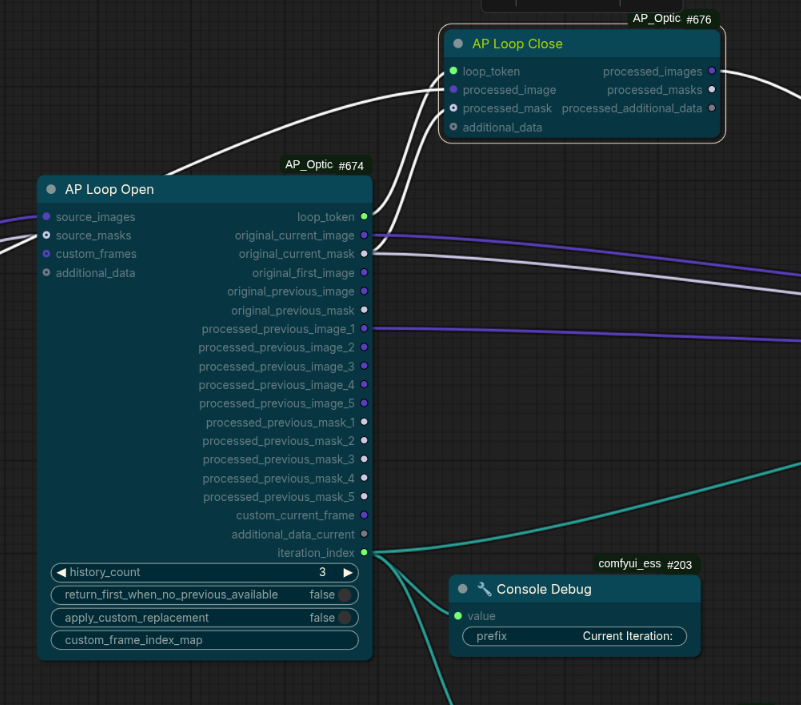Collapse the AP Loop Close node via its title dot
801x705 pixels.
458,44
